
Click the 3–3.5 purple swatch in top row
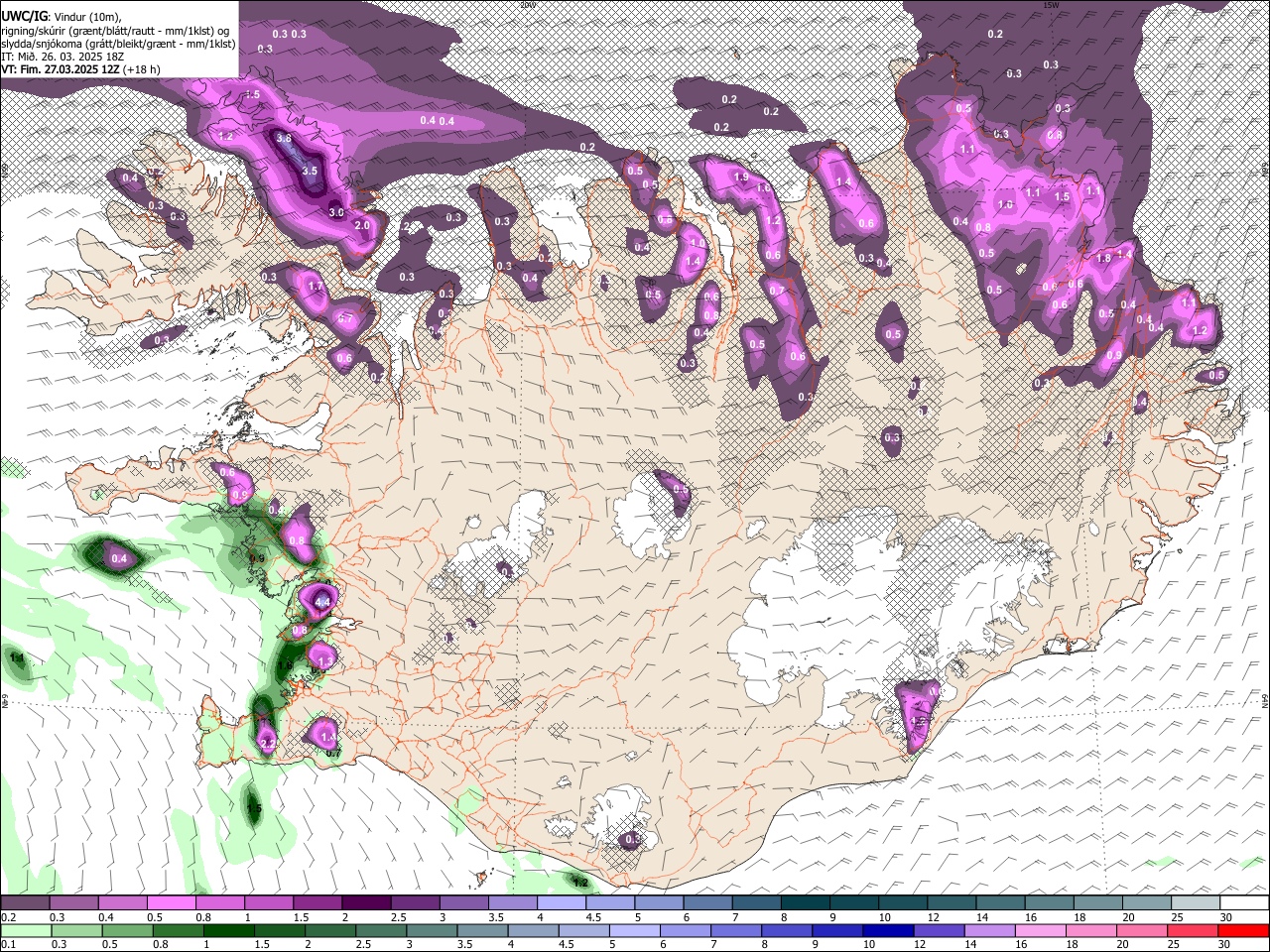[463, 903]
